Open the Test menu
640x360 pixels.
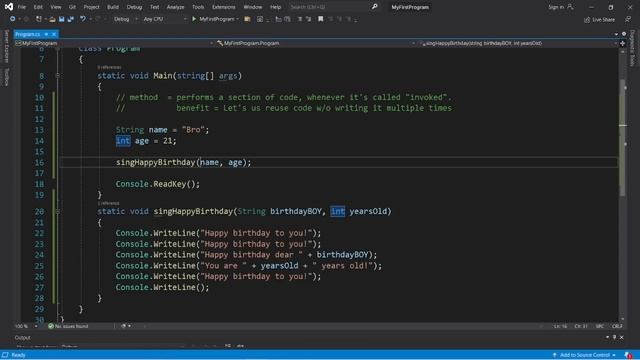point(154,7)
